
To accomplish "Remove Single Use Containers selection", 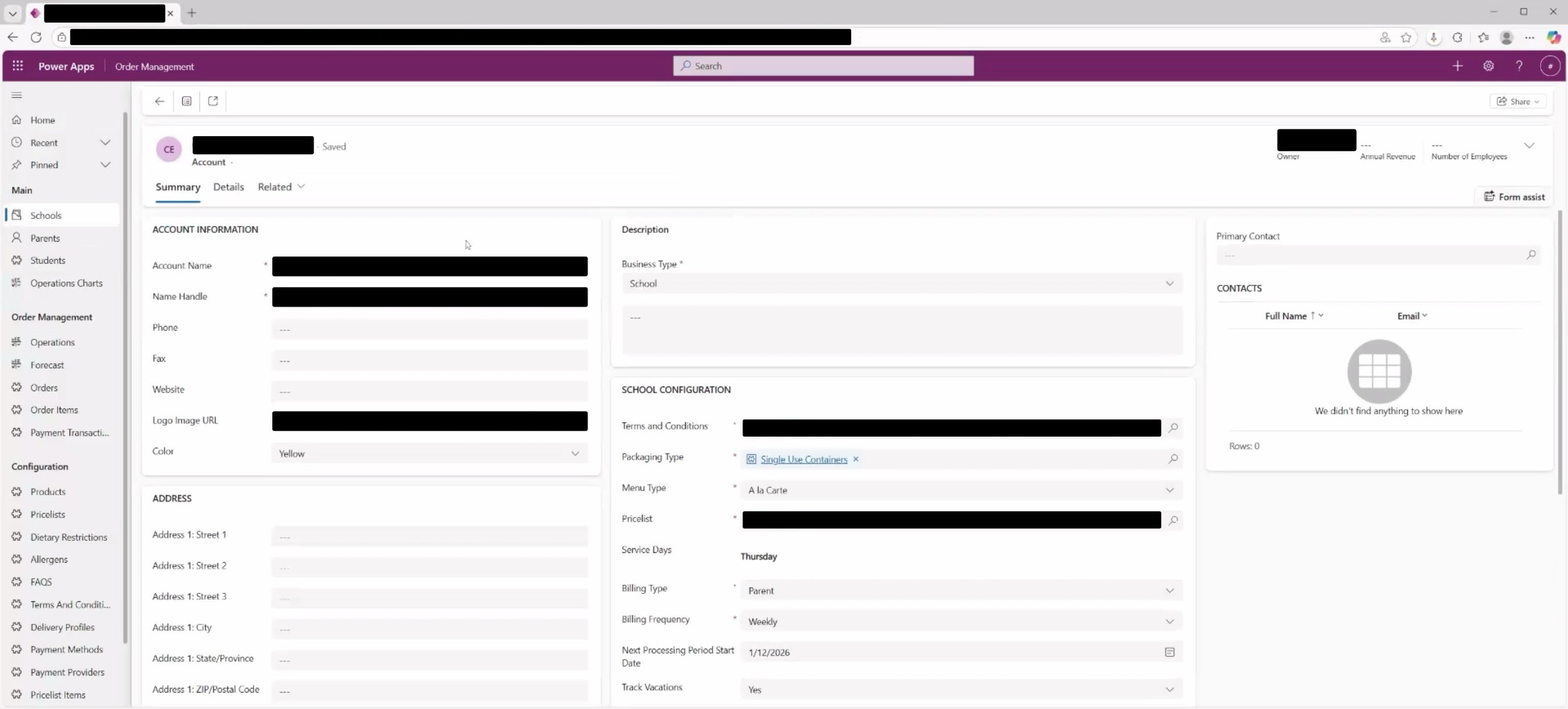I will [x=856, y=459].
